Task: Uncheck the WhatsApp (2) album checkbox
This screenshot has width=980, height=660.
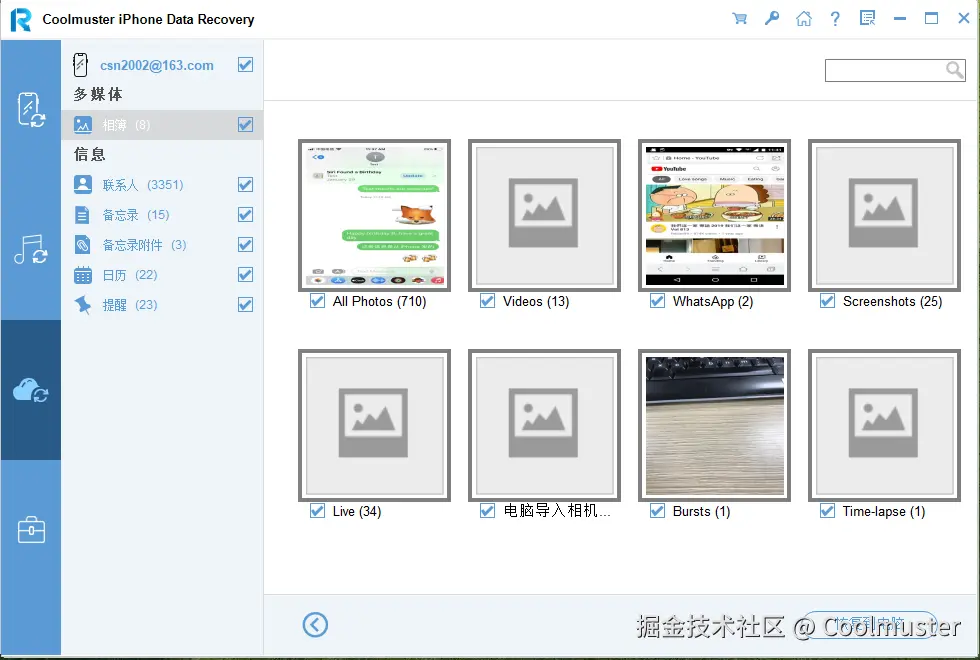Action: [x=657, y=301]
